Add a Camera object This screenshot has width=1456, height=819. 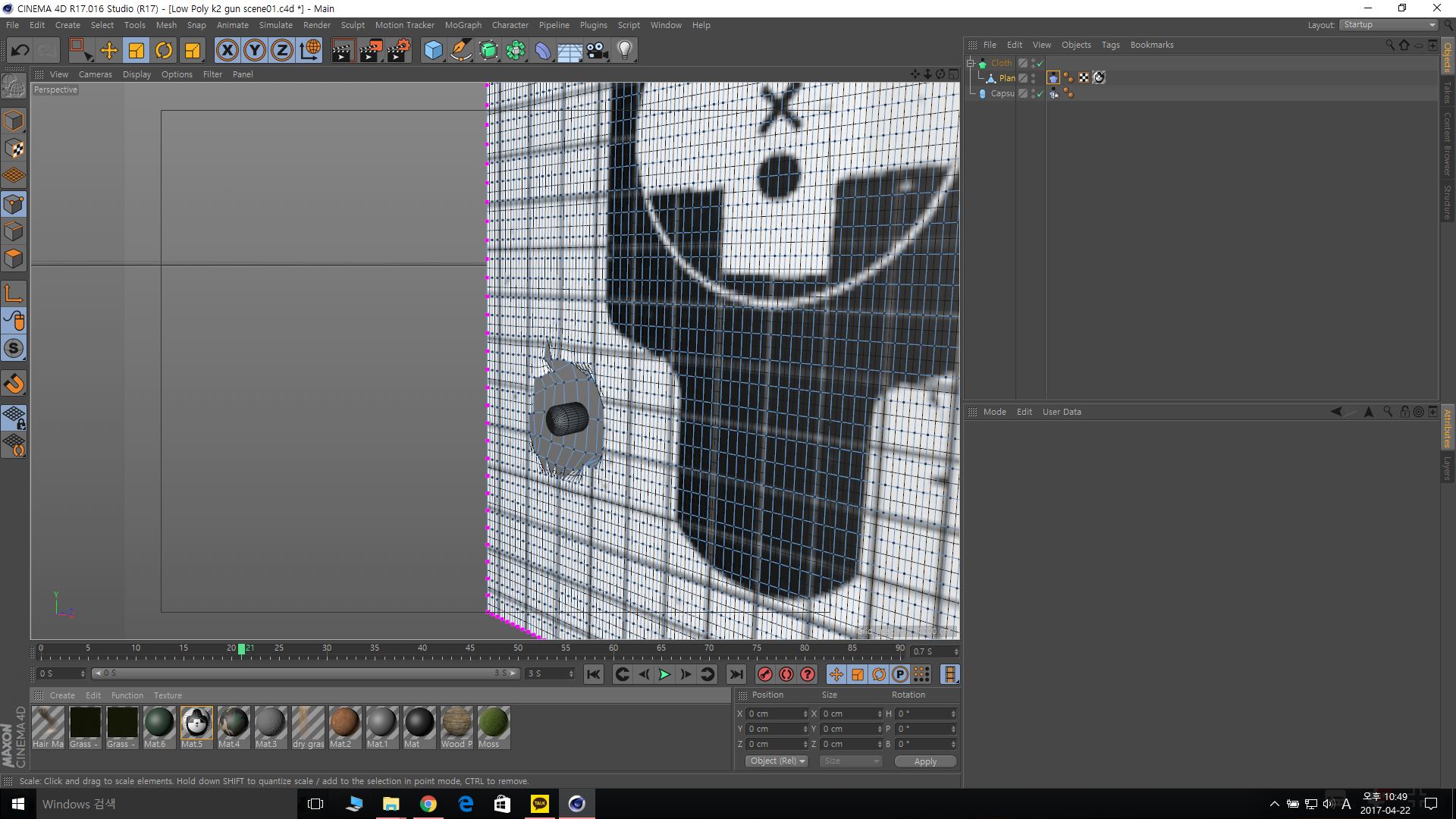coord(598,51)
